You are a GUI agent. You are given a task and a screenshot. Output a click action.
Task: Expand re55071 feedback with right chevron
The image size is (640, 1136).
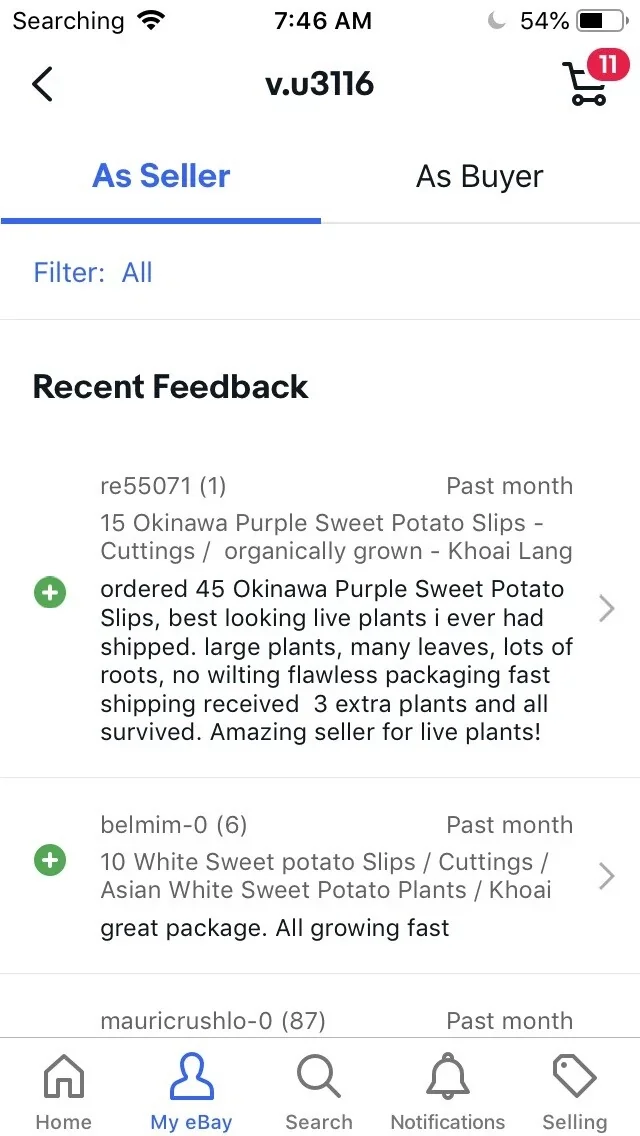(x=606, y=608)
